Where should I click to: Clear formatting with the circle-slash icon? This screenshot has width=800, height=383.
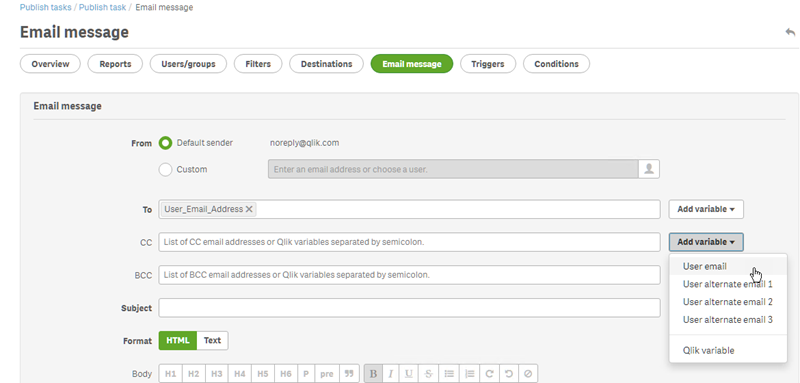528,374
